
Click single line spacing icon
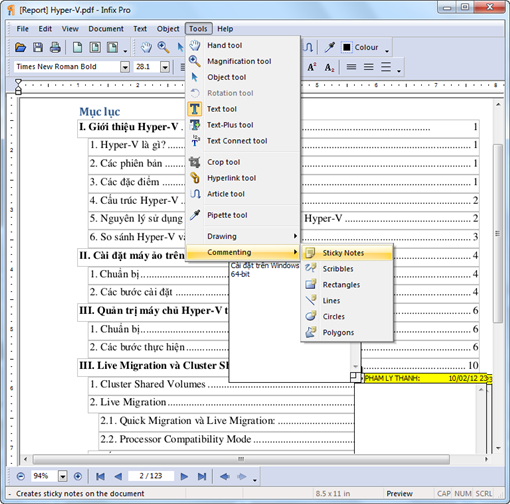(351, 67)
